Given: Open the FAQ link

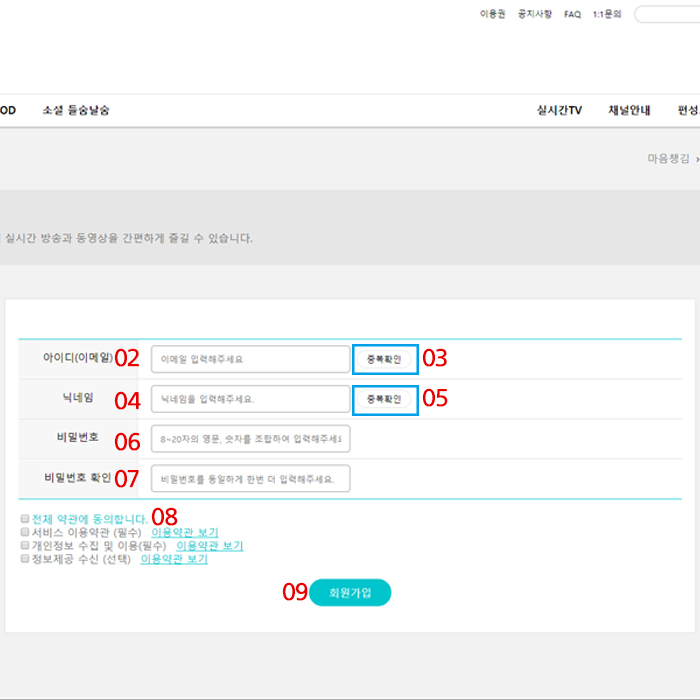Looking at the screenshot, I should point(572,15).
